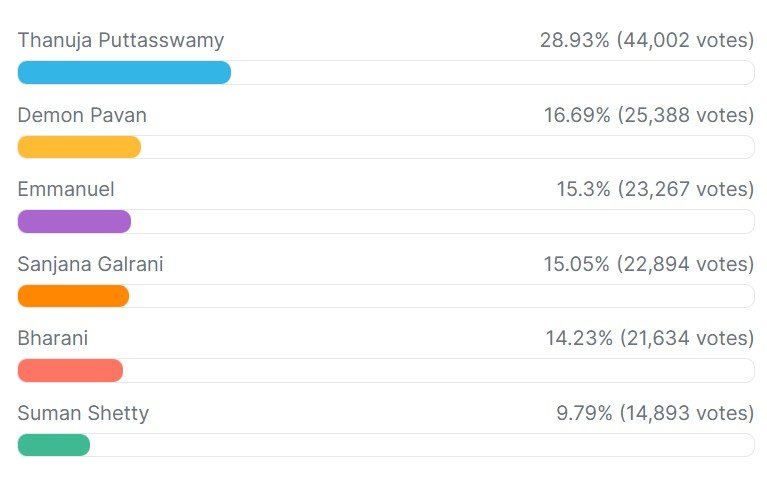The height and width of the screenshot is (488, 767).
Task: Choose the Suman Shetty poll entry
Action: point(83,414)
